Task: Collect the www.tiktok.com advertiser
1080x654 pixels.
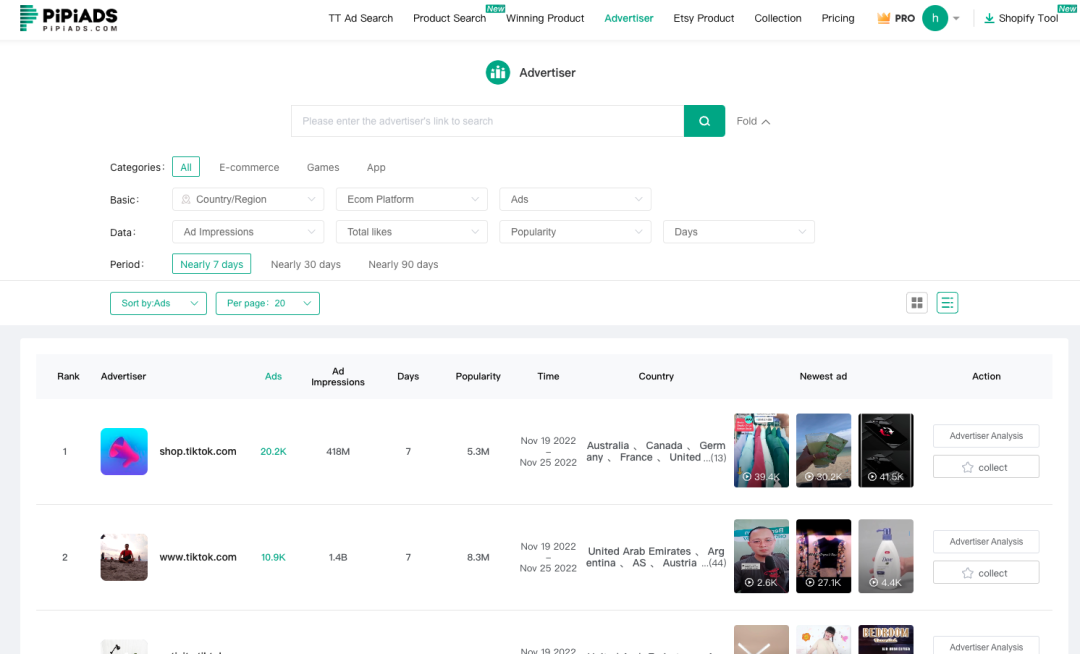Action: (985, 572)
